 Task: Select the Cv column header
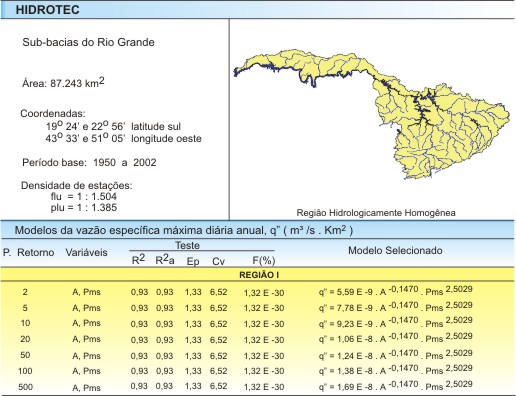click(218, 261)
